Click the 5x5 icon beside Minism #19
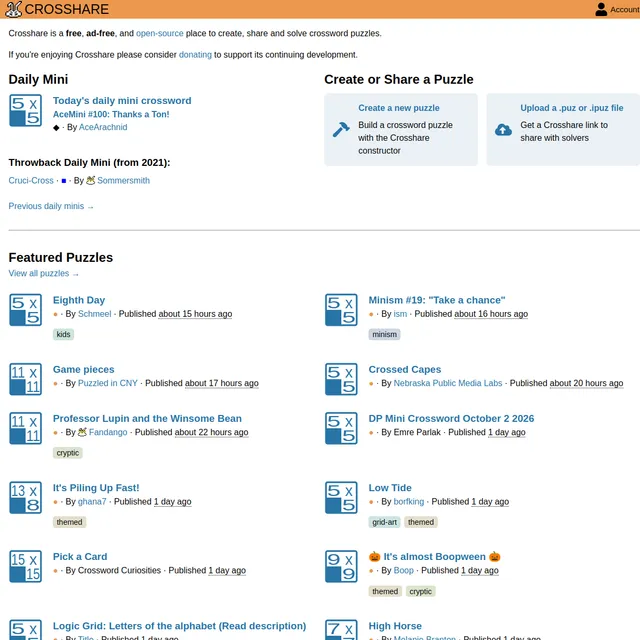 tap(341, 310)
